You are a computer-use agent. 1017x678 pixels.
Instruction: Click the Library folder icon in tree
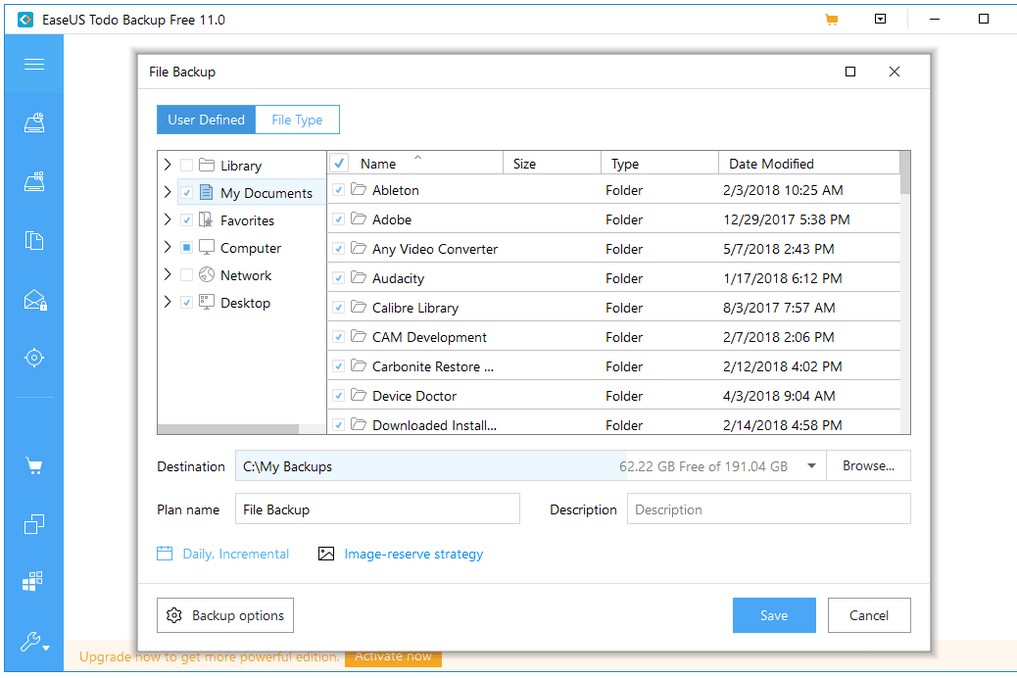tap(207, 165)
